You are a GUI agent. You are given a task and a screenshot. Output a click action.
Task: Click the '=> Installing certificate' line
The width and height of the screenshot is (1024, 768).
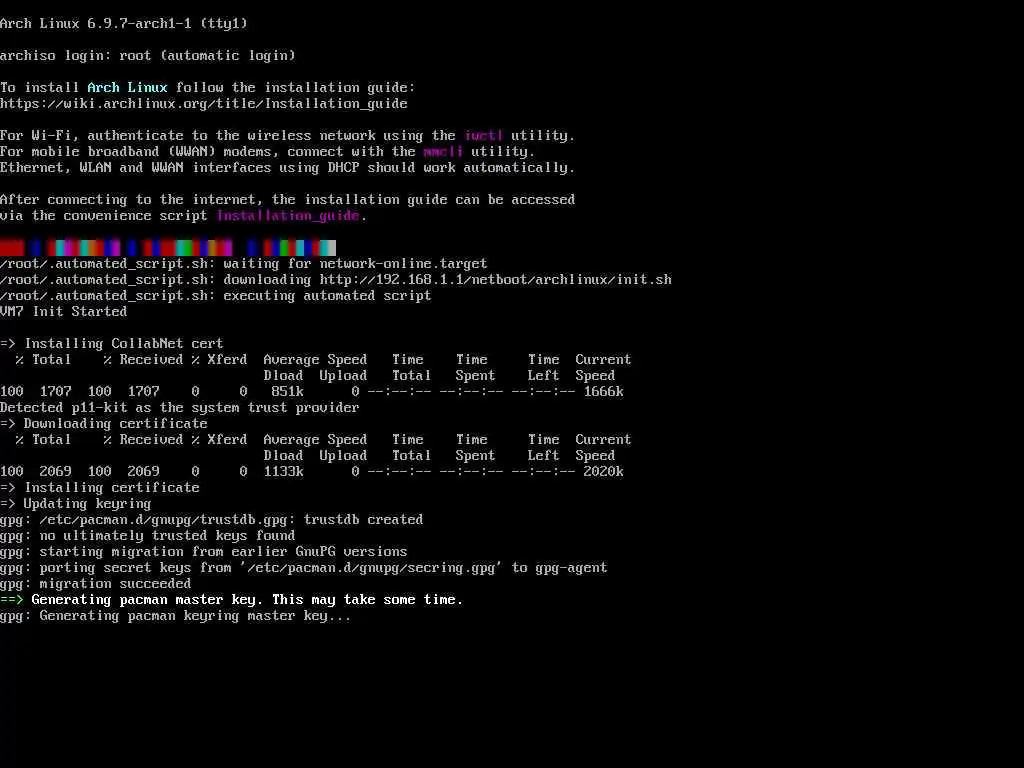100,487
